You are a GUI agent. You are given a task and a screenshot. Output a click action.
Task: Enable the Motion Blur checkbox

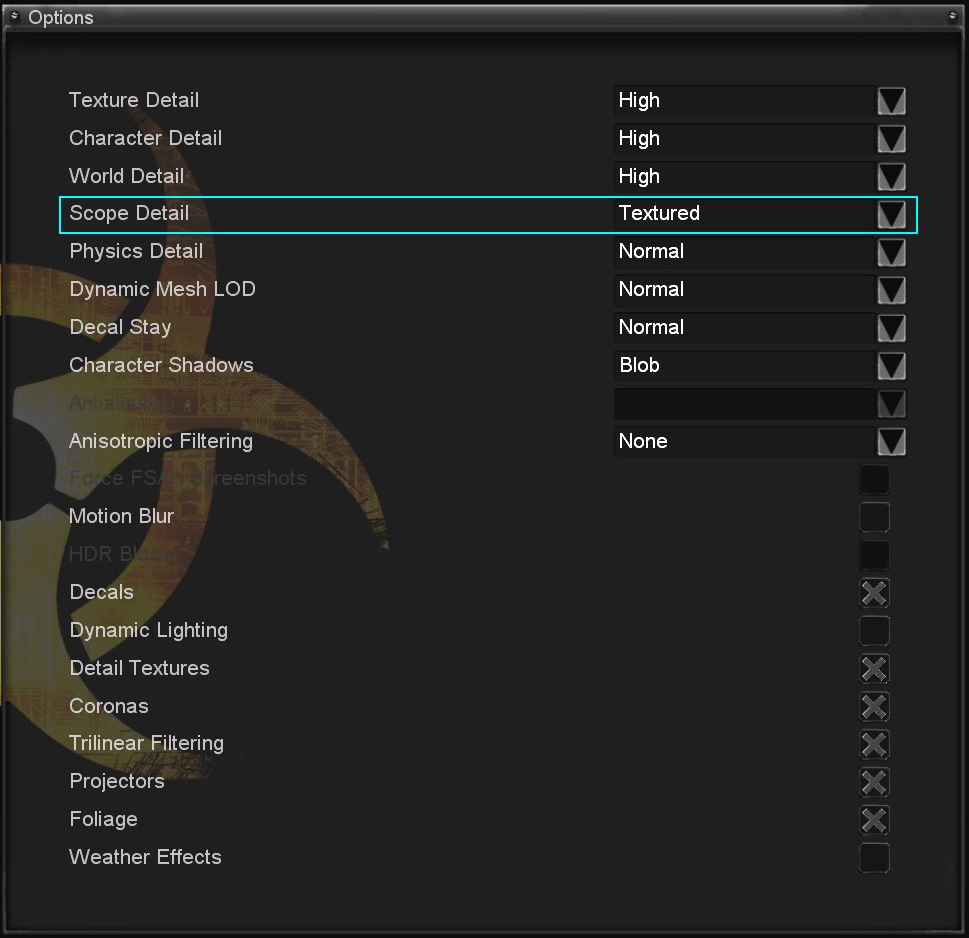click(874, 517)
